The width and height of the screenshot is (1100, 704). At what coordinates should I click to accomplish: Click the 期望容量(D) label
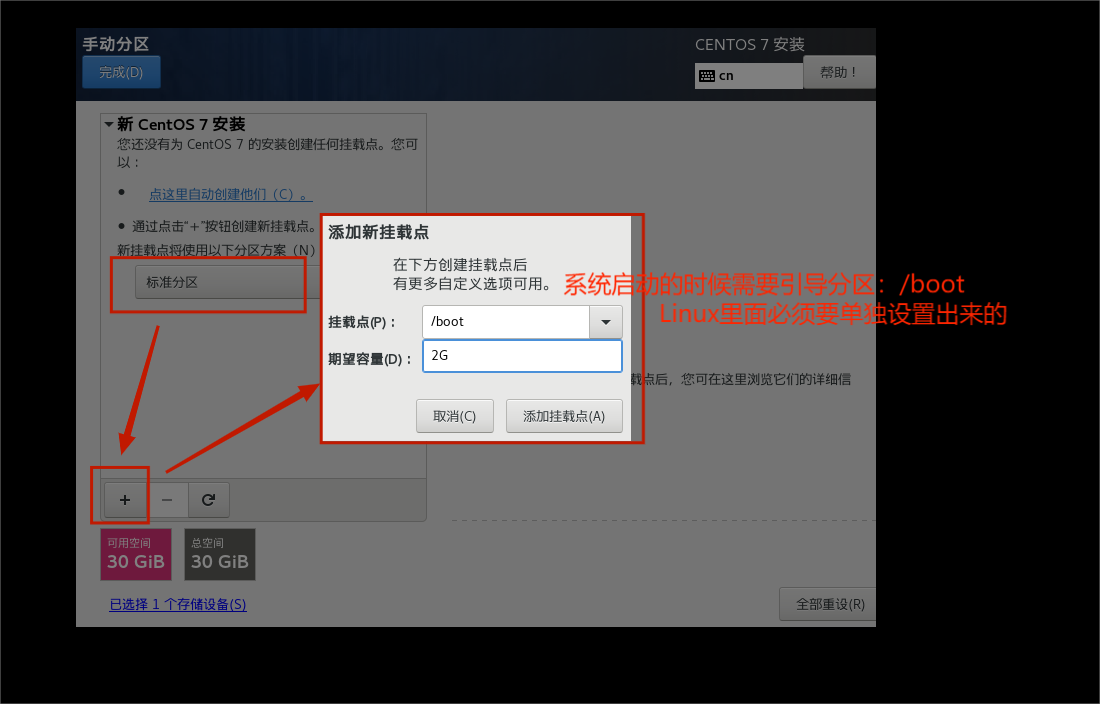coord(370,360)
